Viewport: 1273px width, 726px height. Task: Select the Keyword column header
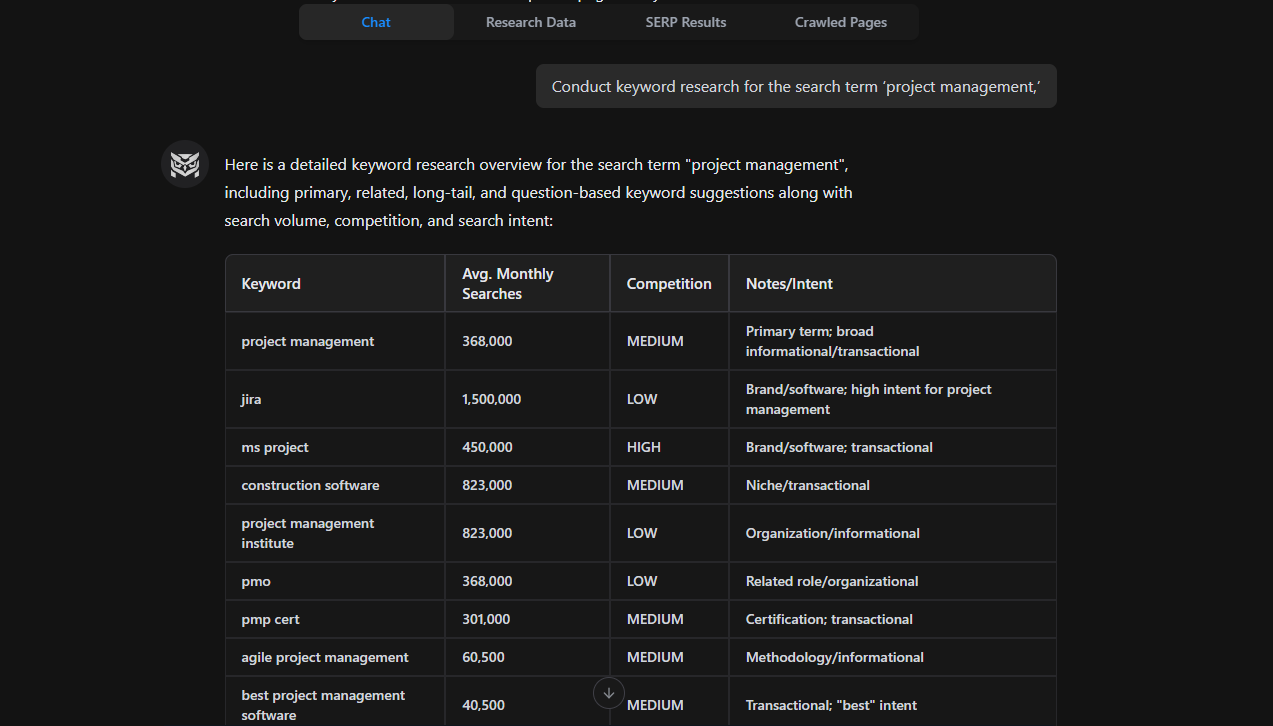click(x=270, y=283)
